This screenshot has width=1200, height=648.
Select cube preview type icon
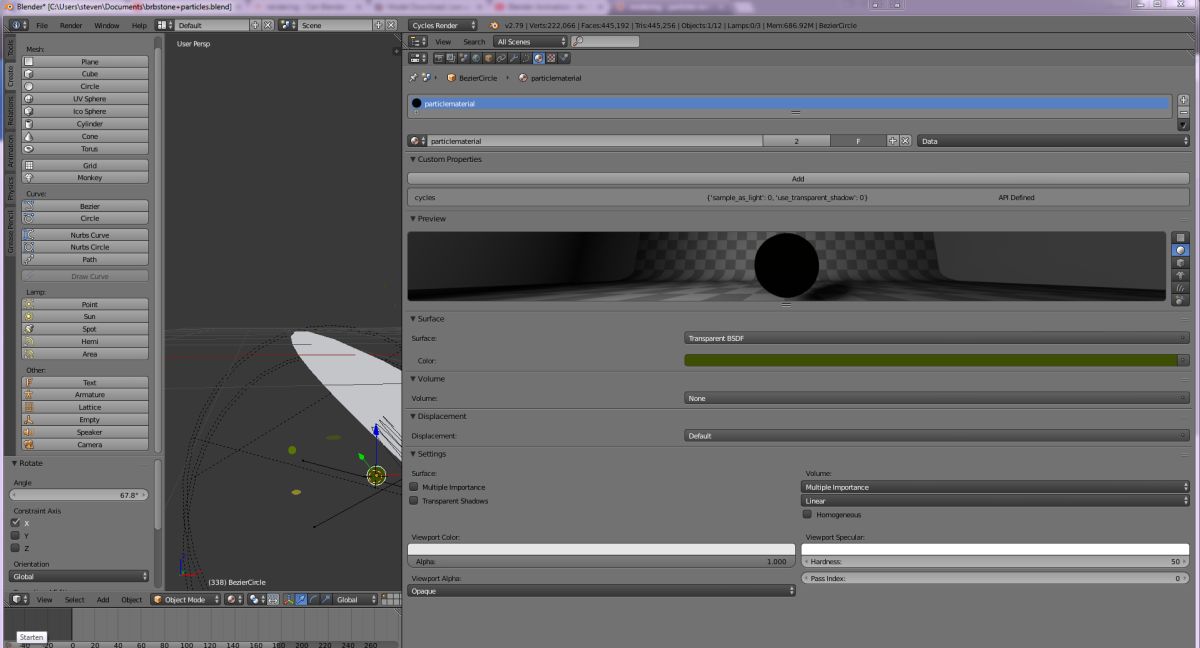[x=1181, y=262]
